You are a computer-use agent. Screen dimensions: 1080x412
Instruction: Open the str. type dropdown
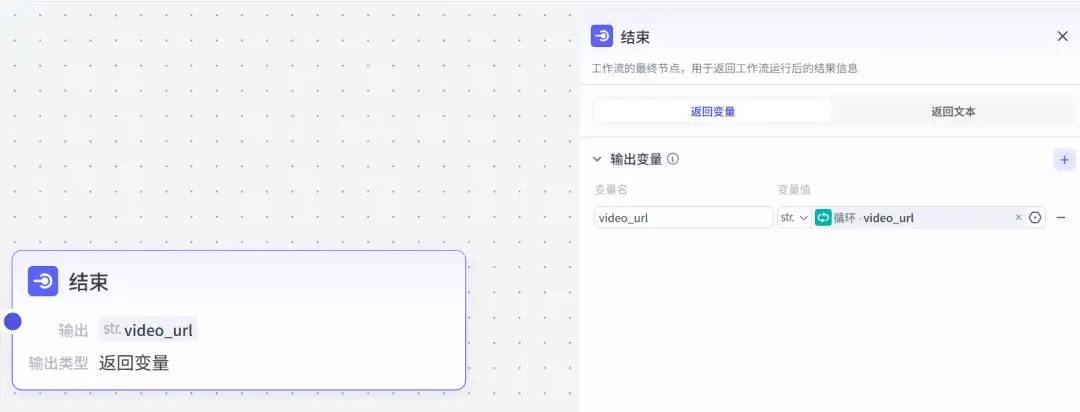coord(794,218)
